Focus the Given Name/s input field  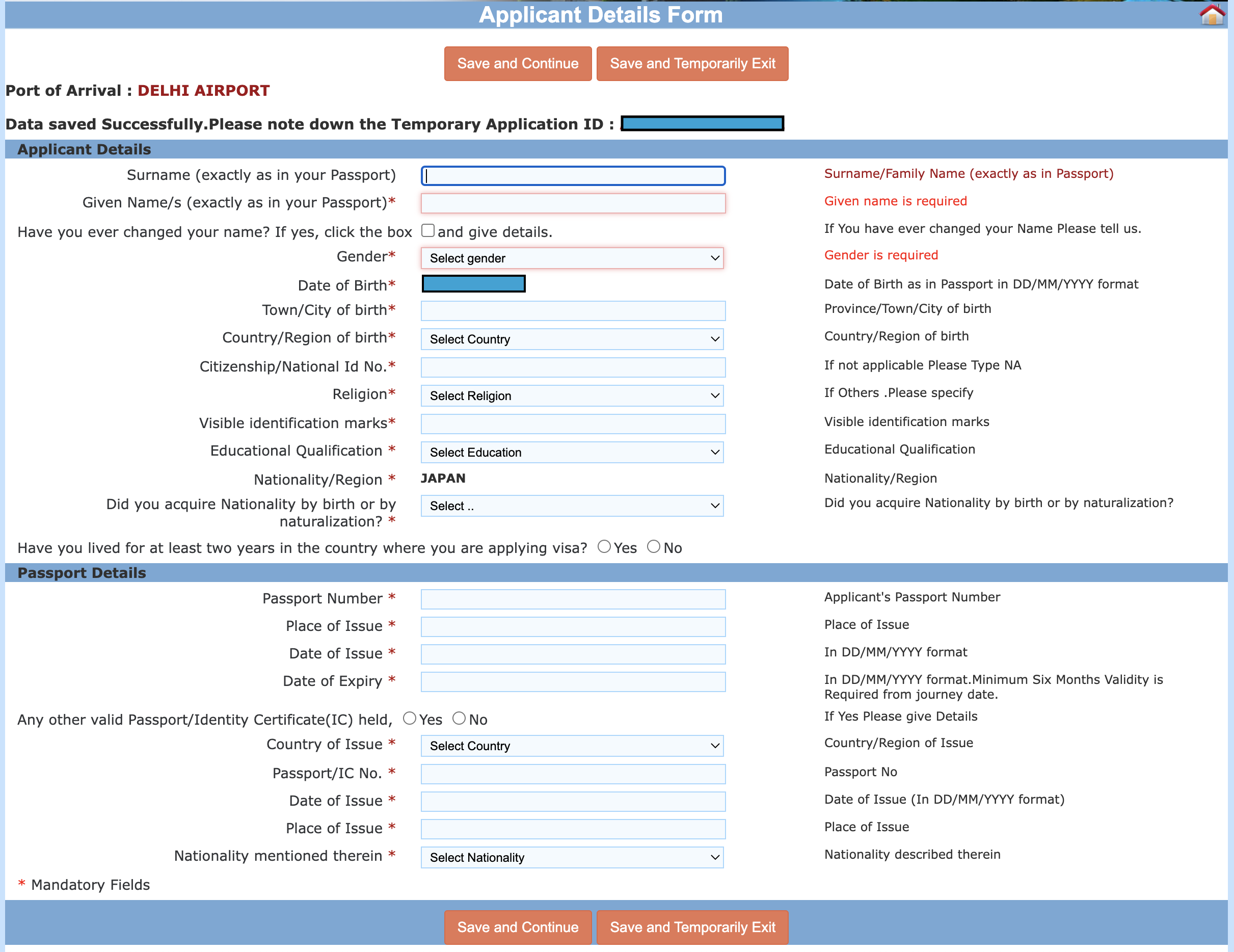click(x=573, y=203)
